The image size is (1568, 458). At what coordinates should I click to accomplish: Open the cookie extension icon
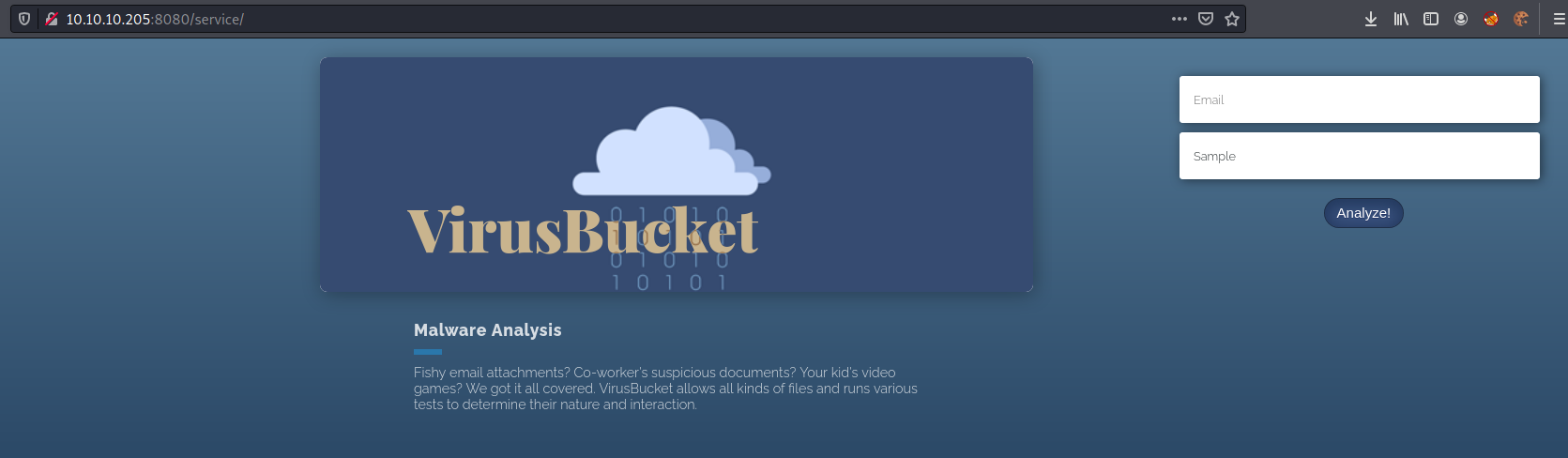pos(1521,19)
